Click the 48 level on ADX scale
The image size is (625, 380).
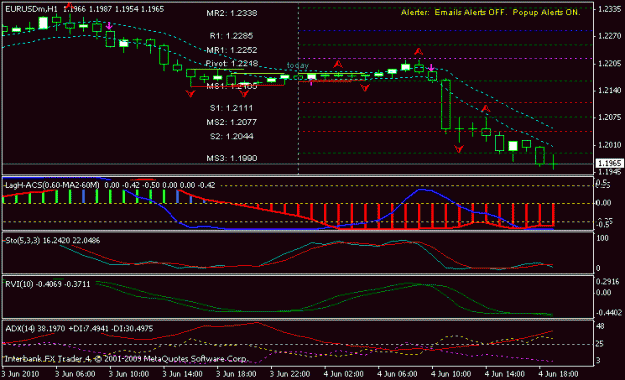pyautogui.click(x=600, y=326)
